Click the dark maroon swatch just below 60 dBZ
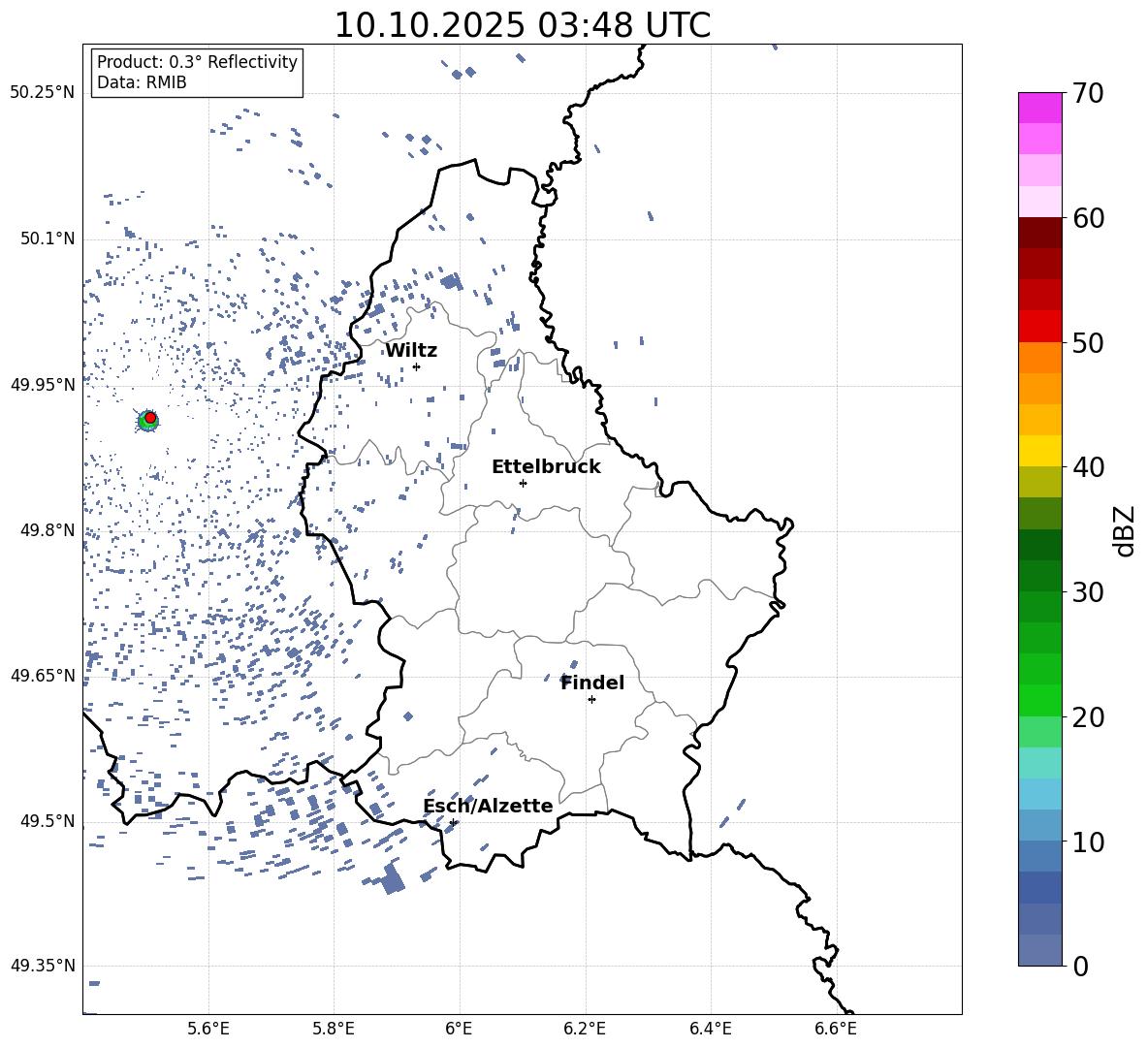Viewport: 1148px width, 1048px height. pyautogui.click(x=1040, y=234)
